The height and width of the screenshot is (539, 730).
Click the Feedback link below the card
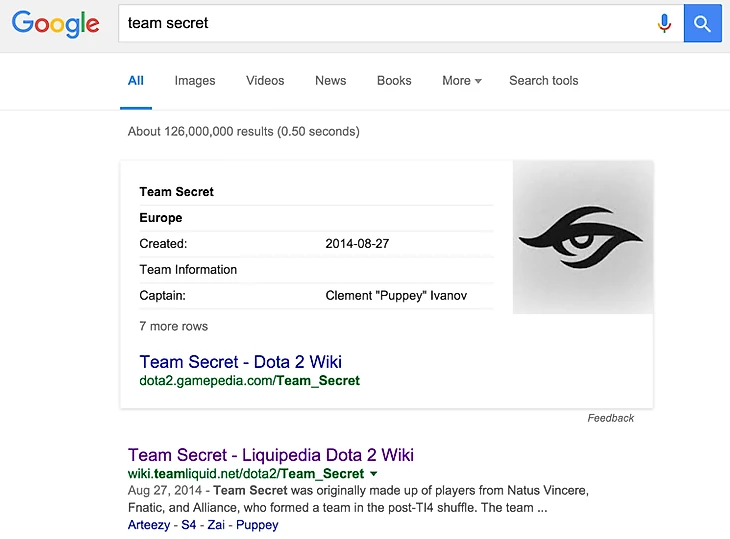[610, 418]
